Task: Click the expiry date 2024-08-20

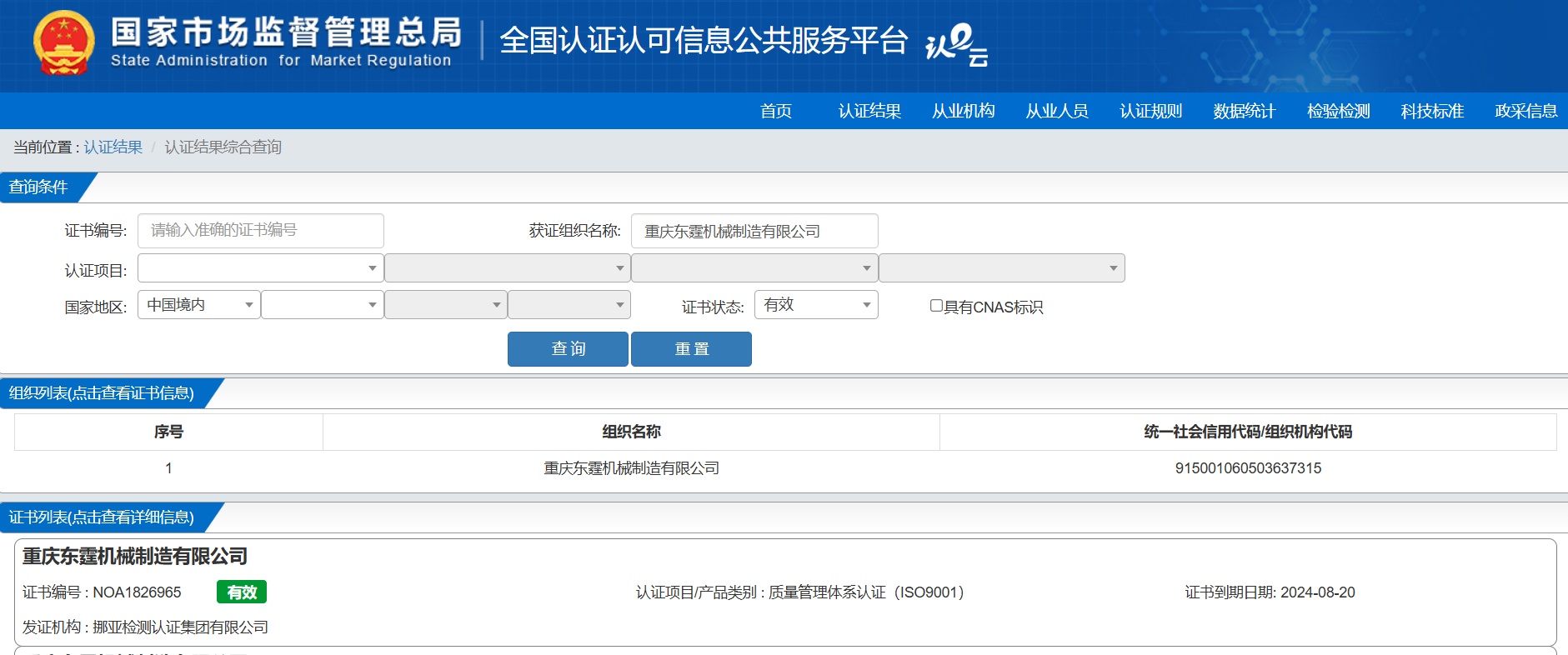Action: (1318, 592)
